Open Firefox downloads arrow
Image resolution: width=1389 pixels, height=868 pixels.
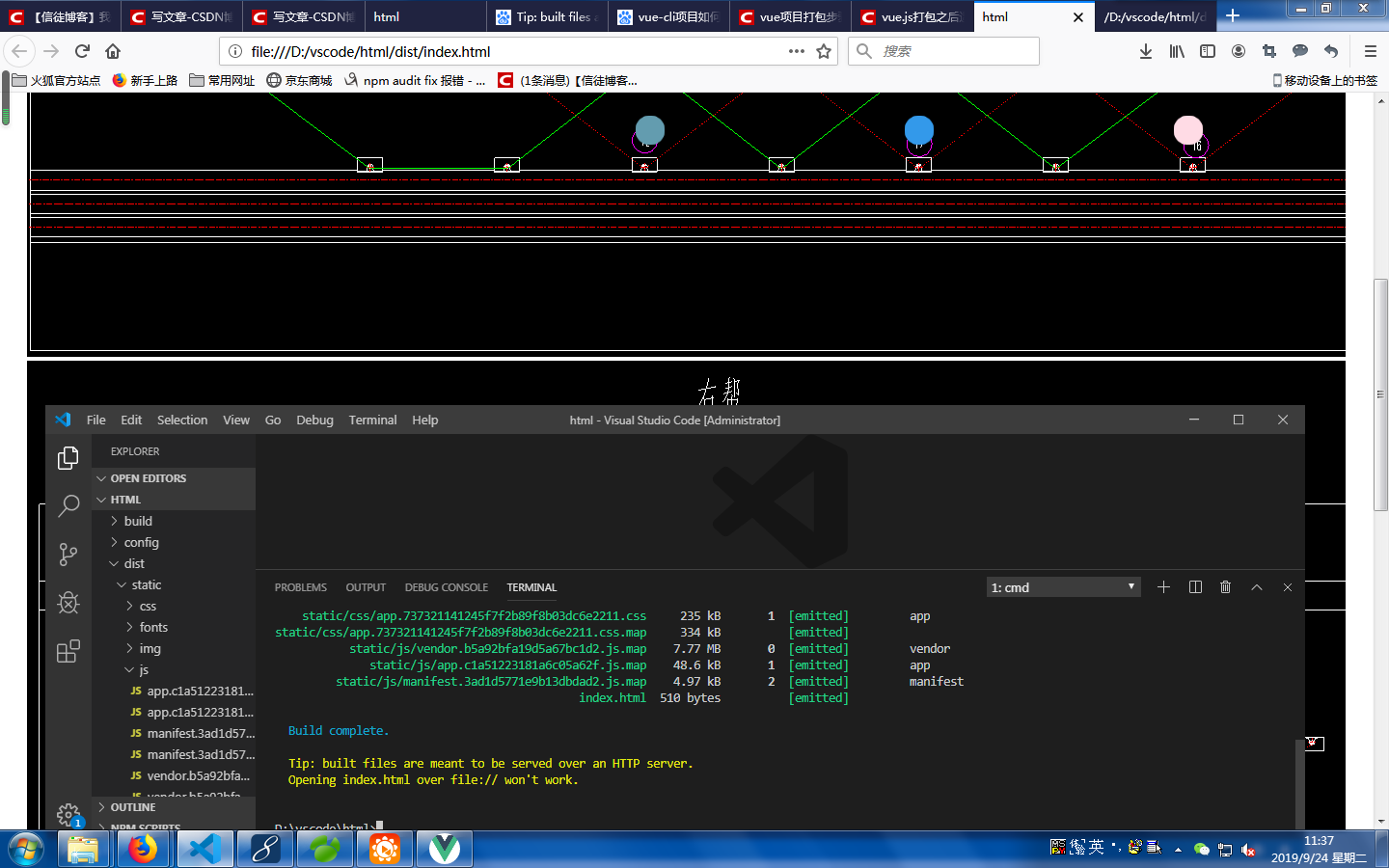click(x=1146, y=51)
